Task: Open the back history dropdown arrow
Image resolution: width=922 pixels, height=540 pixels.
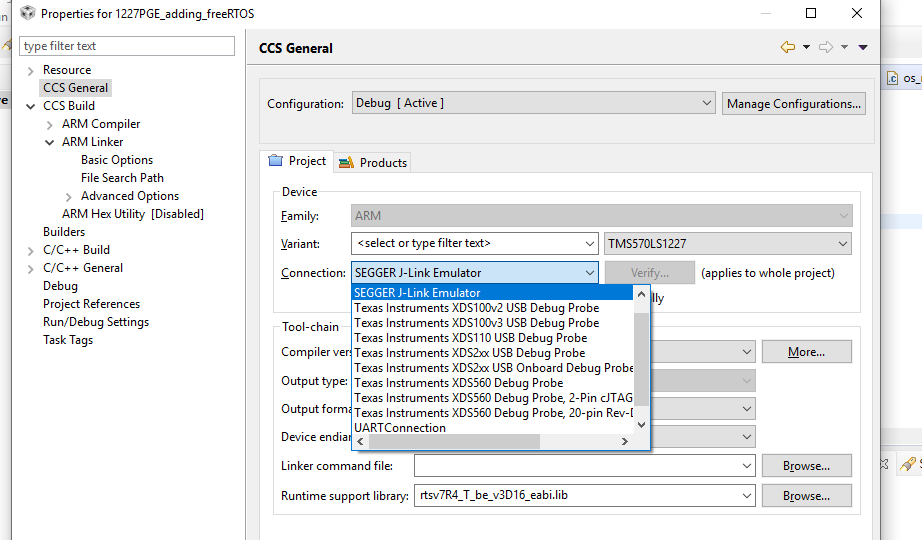Action: tap(806, 47)
